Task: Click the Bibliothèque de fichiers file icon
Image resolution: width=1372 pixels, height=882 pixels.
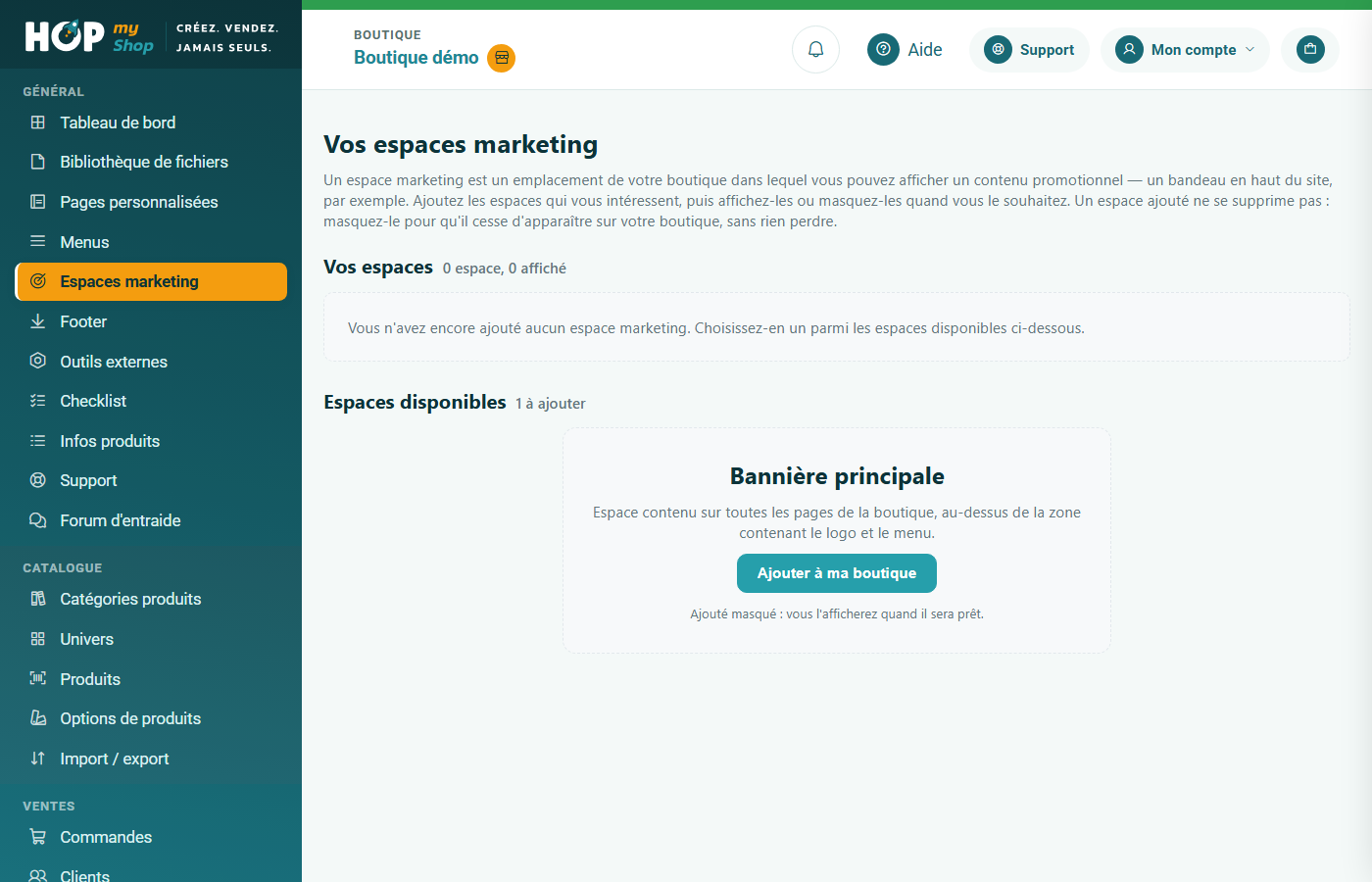Action: [x=38, y=162]
